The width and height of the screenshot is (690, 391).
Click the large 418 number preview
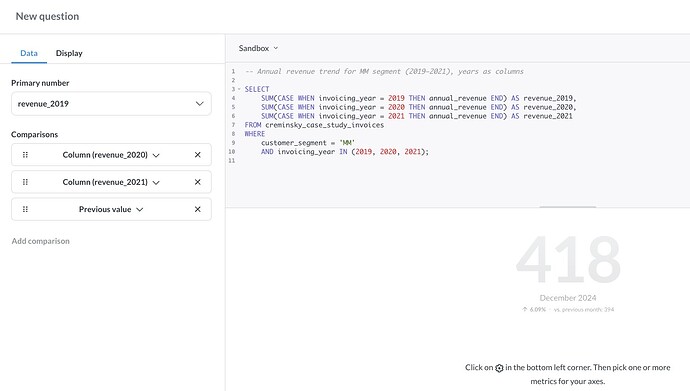coord(568,260)
